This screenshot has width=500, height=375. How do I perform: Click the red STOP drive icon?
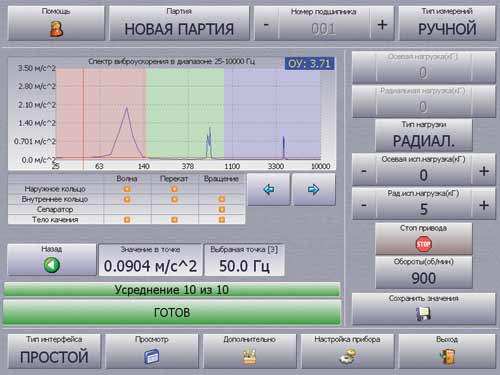click(x=424, y=244)
